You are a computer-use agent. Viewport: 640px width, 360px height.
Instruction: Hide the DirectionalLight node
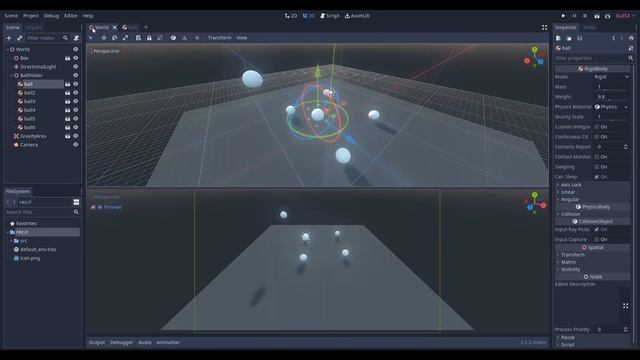click(76, 67)
